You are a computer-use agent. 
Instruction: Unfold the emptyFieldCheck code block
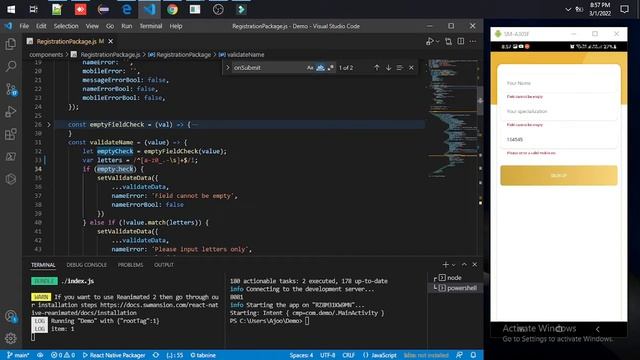49,124
